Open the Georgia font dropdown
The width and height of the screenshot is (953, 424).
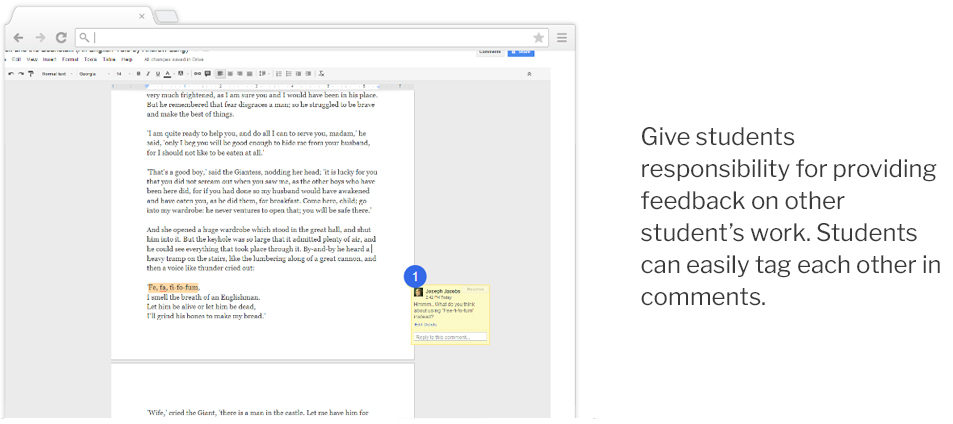tap(91, 73)
